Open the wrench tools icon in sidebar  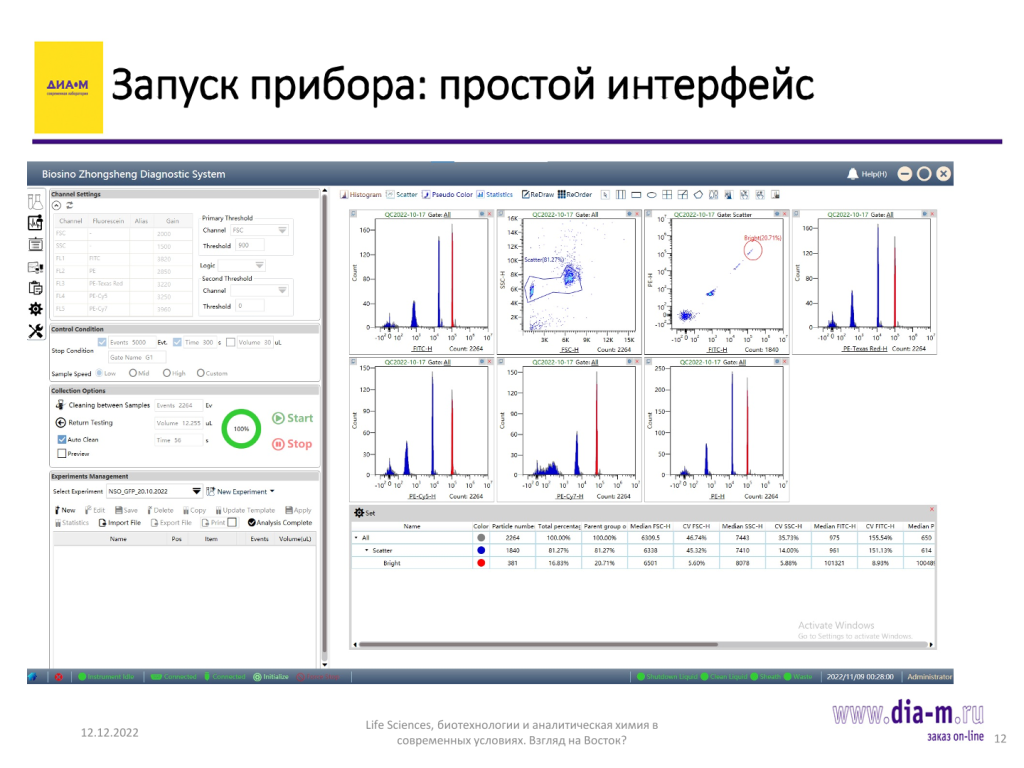coord(35,332)
